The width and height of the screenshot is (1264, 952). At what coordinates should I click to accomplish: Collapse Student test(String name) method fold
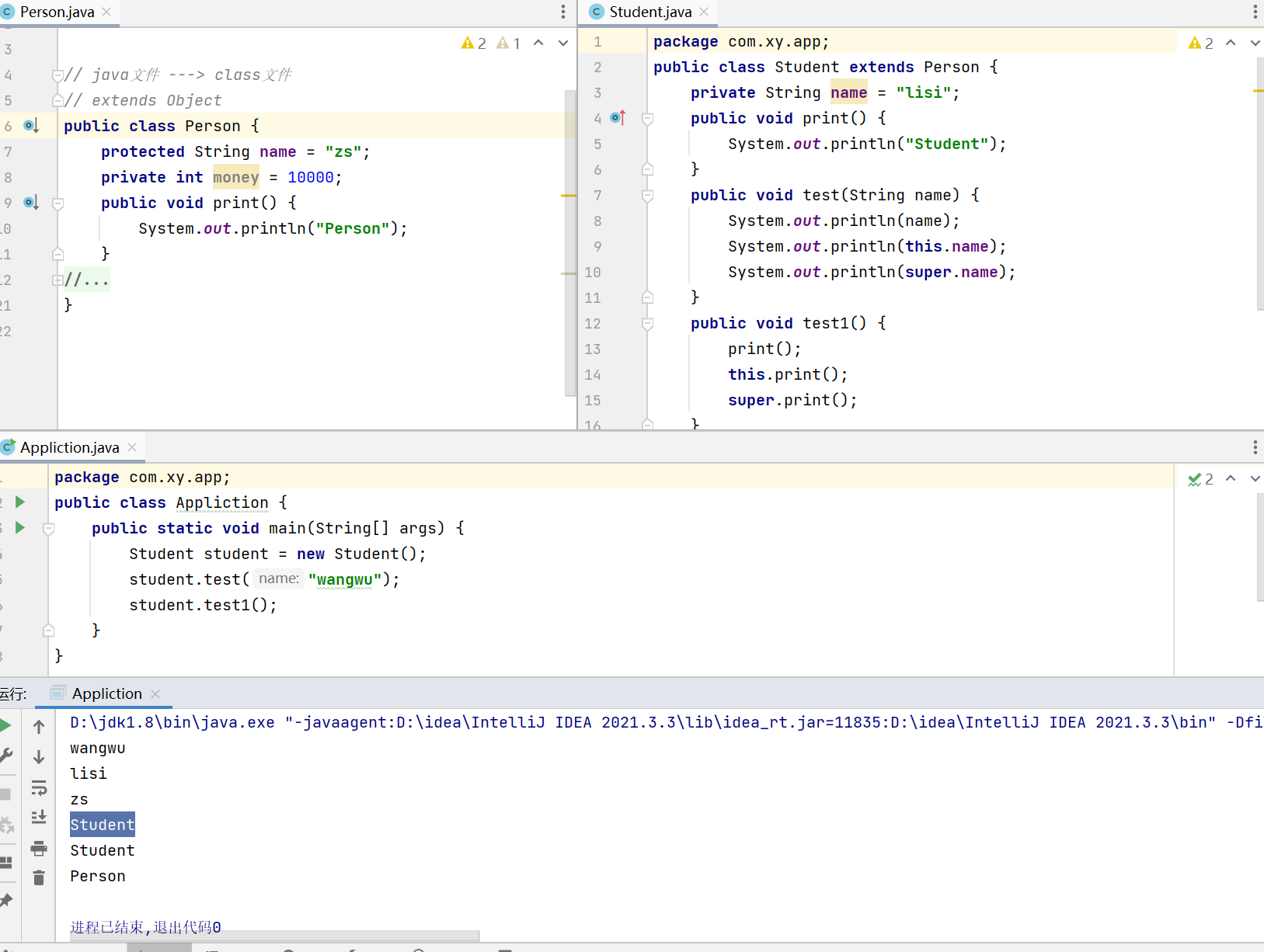point(647,196)
